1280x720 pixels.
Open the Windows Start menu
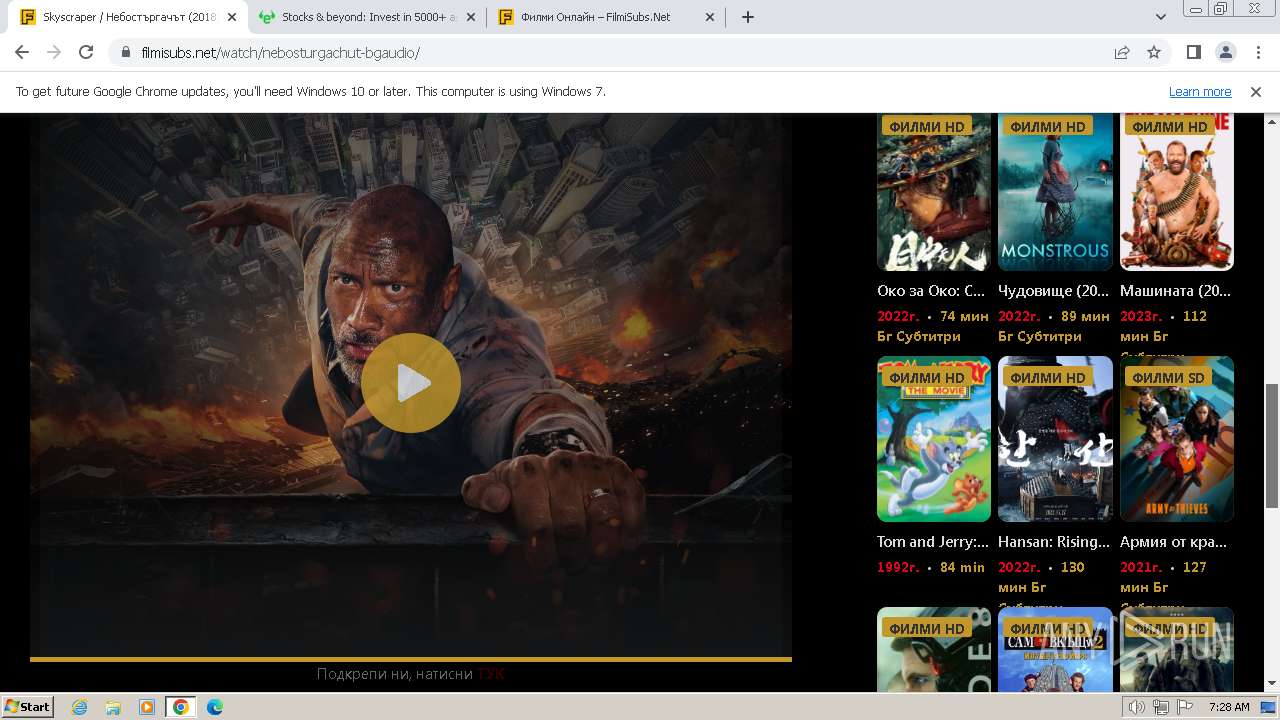click(28, 706)
